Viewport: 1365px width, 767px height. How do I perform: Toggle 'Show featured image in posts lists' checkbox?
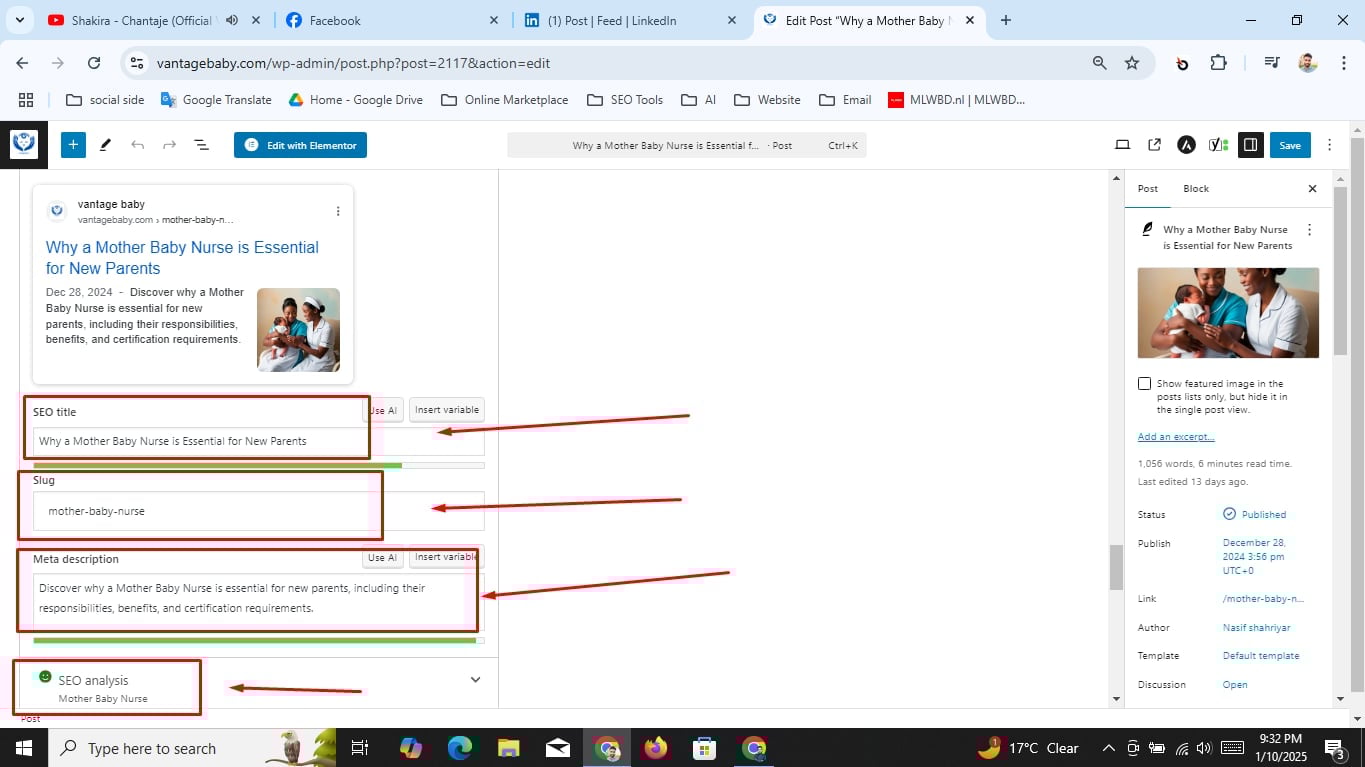[x=1144, y=384]
